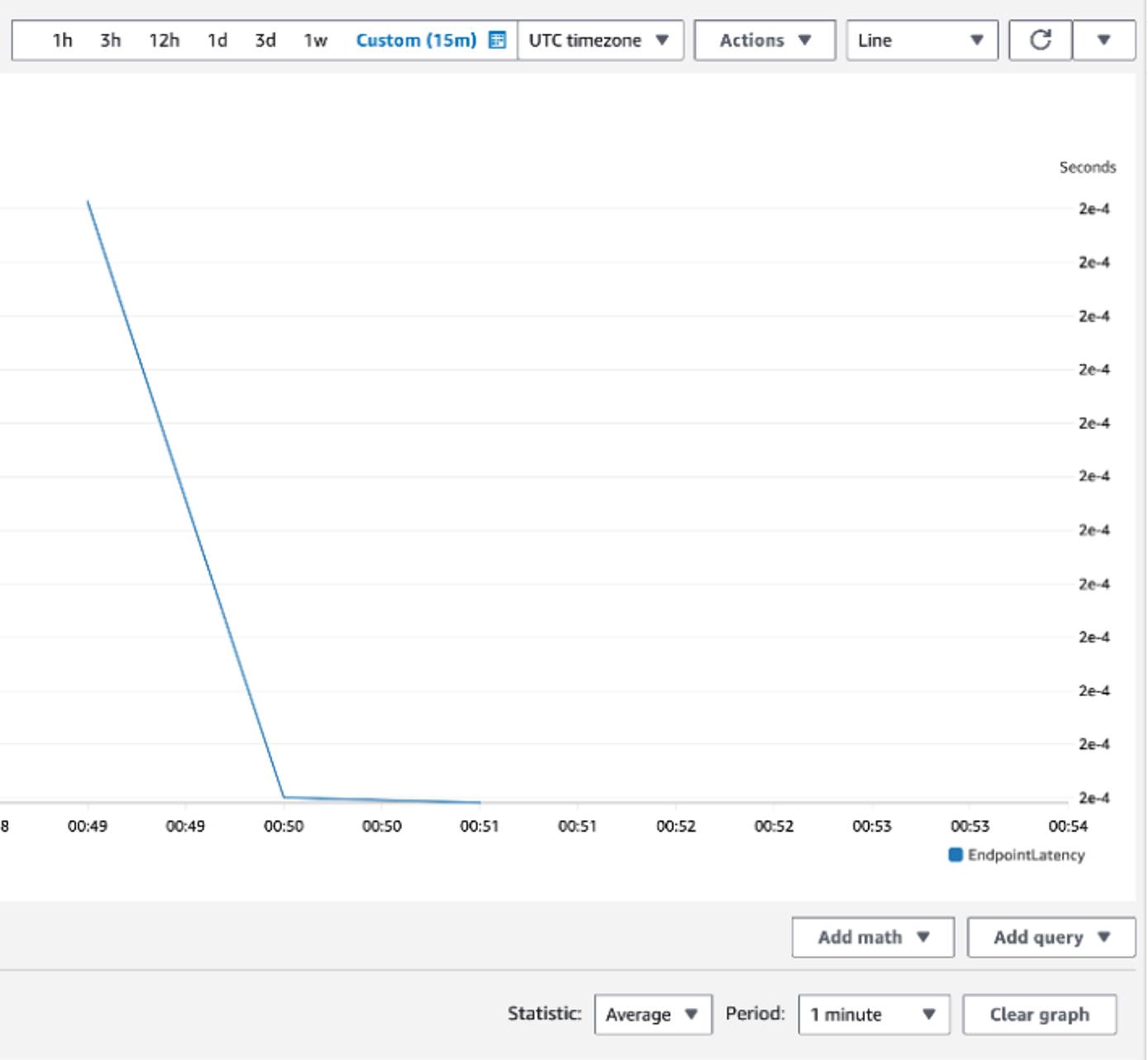Open the Add query dropdown

point(1050,937)
